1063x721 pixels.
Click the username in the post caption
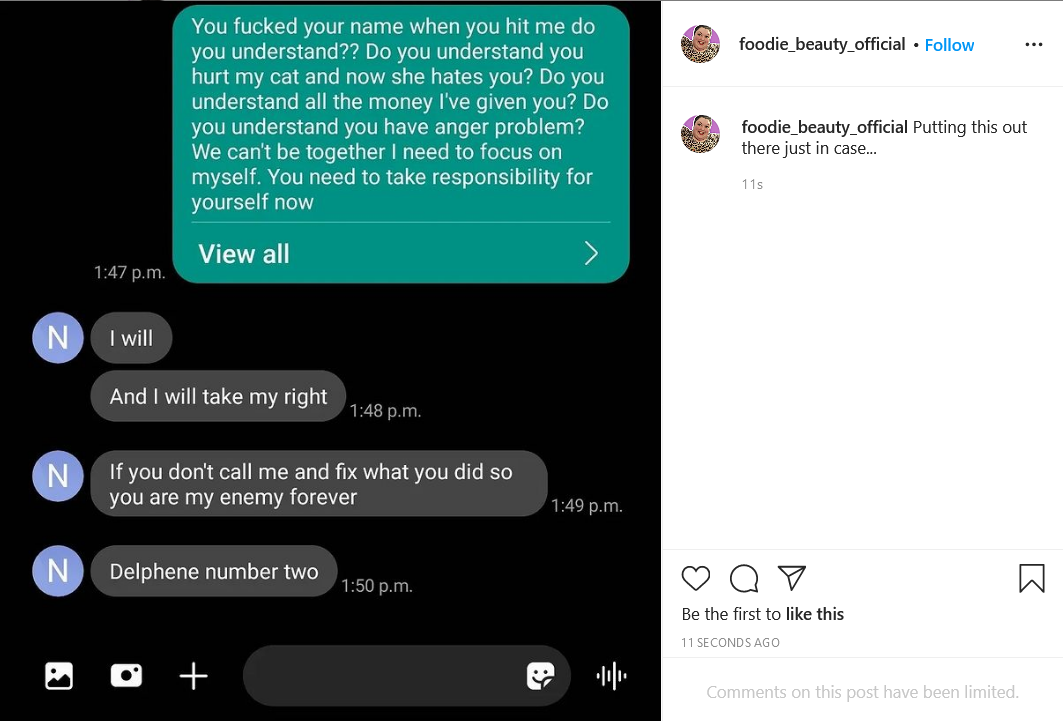[824, 127]
